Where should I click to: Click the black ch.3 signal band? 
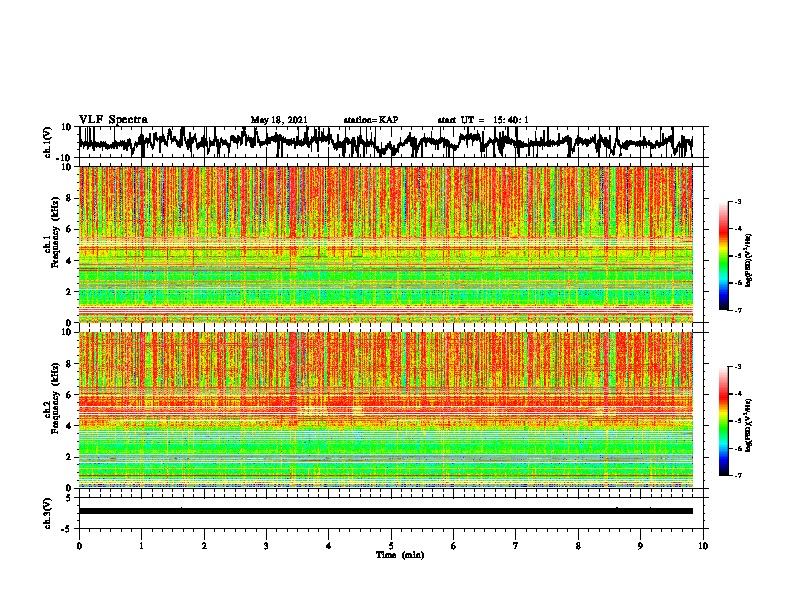click(x=385, y=511)
